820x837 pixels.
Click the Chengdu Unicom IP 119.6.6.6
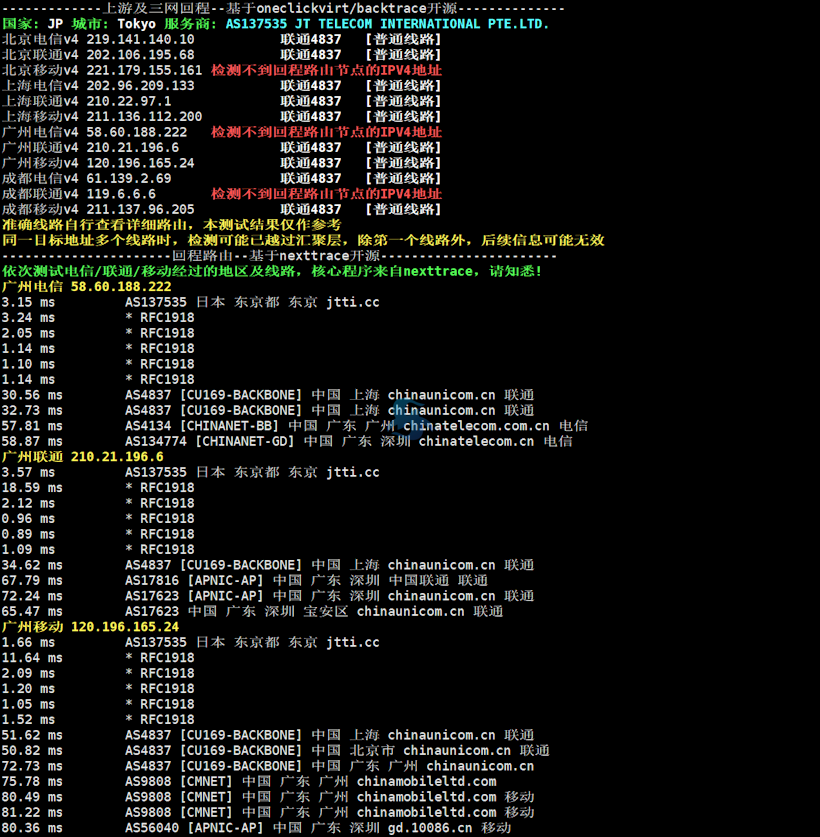pyautogui.click(x=121, y=194)
